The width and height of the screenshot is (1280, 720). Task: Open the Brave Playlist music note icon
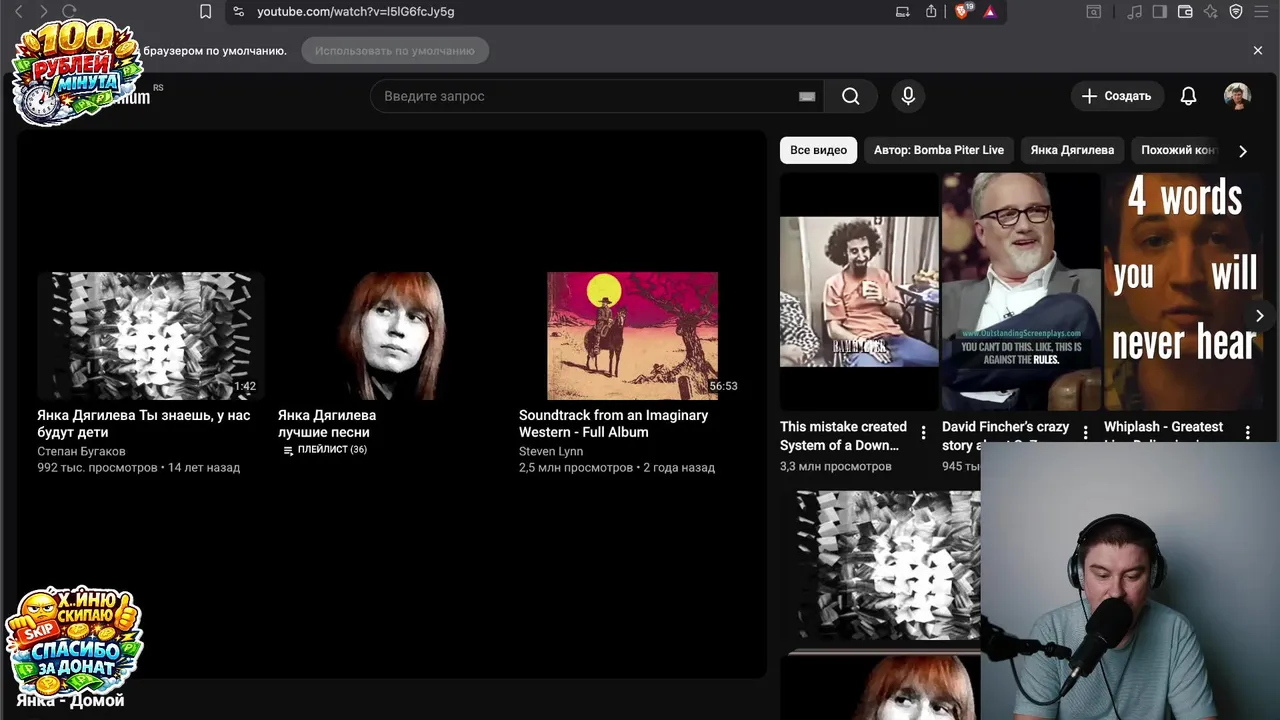coord(1134,12)
